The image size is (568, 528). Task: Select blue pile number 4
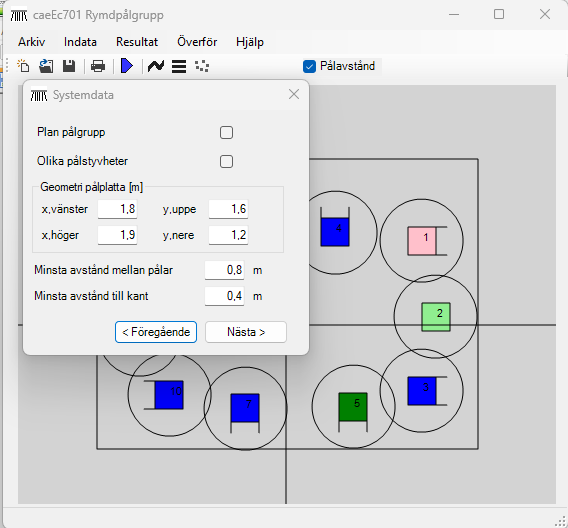coord(335,232)
